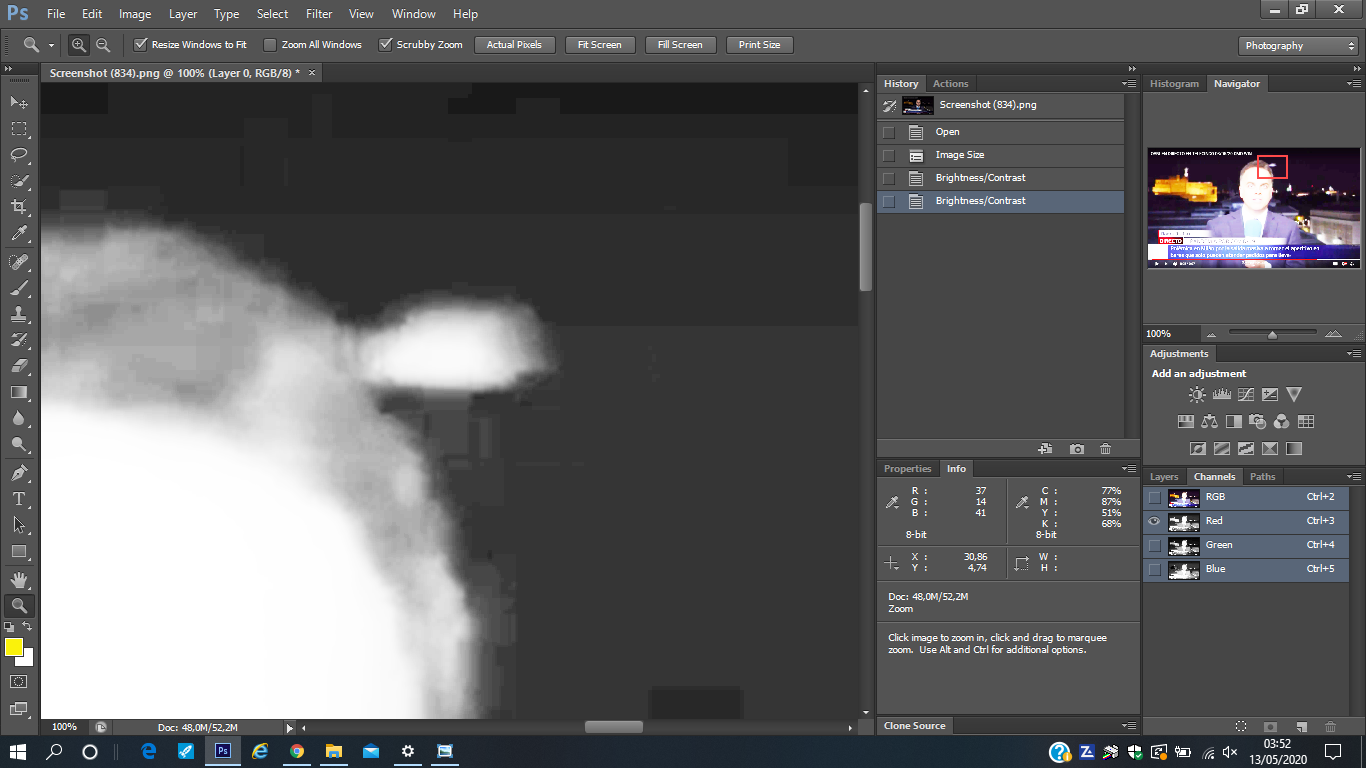Select the Hand tool
1366x768 pixels.
[19, 579]
